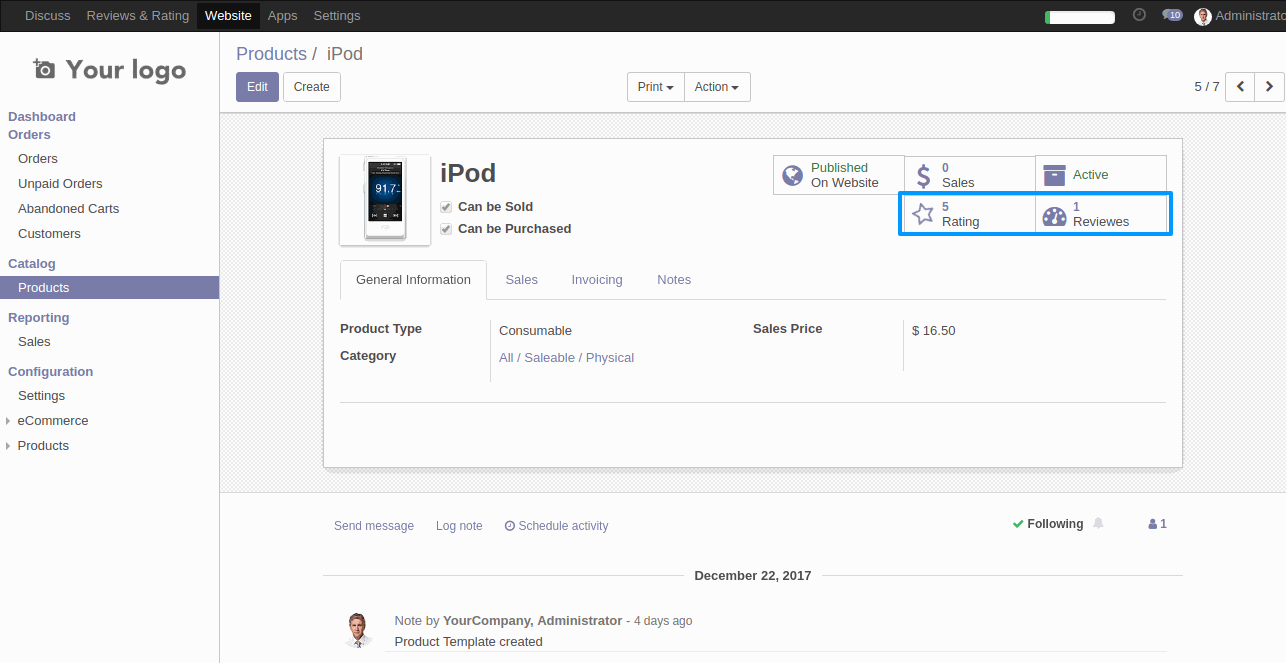Open the followers person icon
The height and width of the screenshot is (663, 1286).
coord(1153,524)
